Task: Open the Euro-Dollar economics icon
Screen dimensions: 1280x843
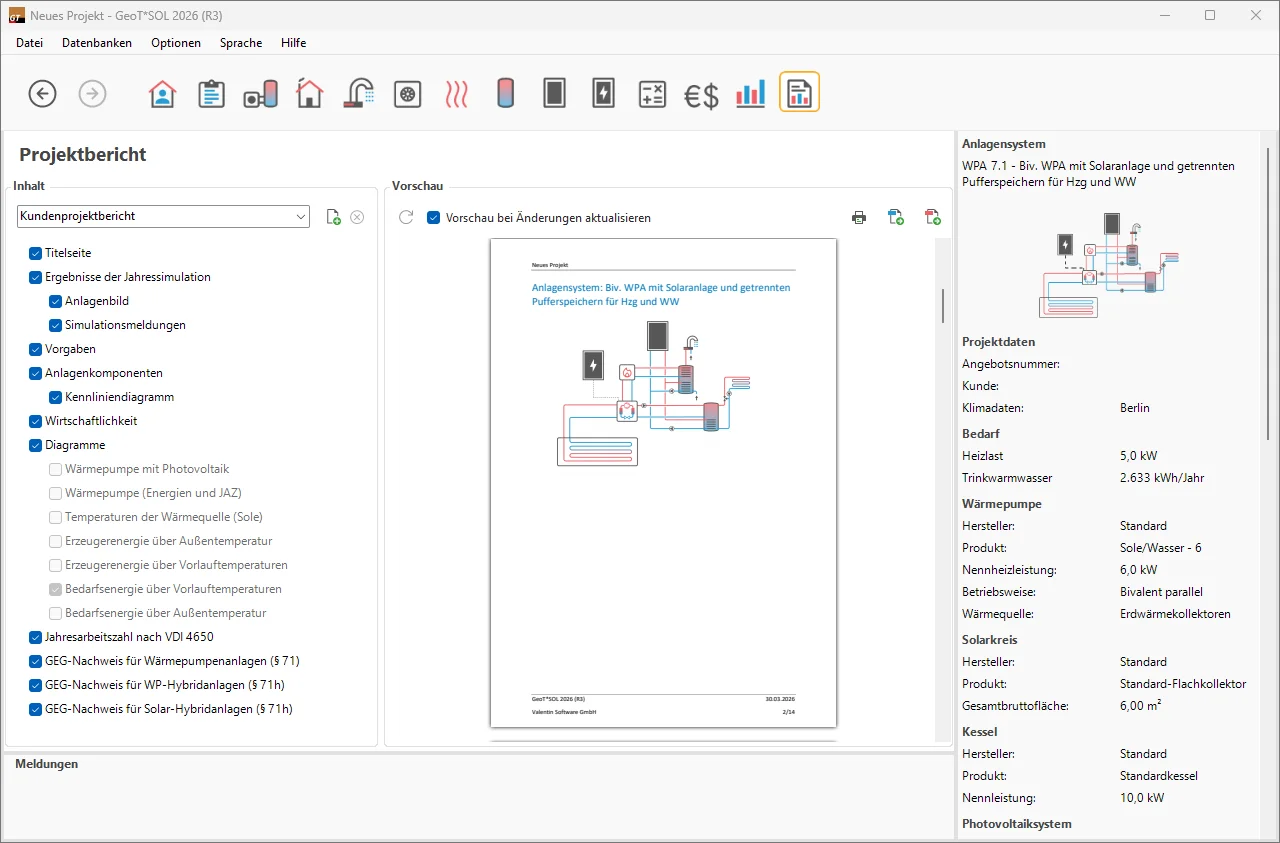Action: [x=701, y=95]
